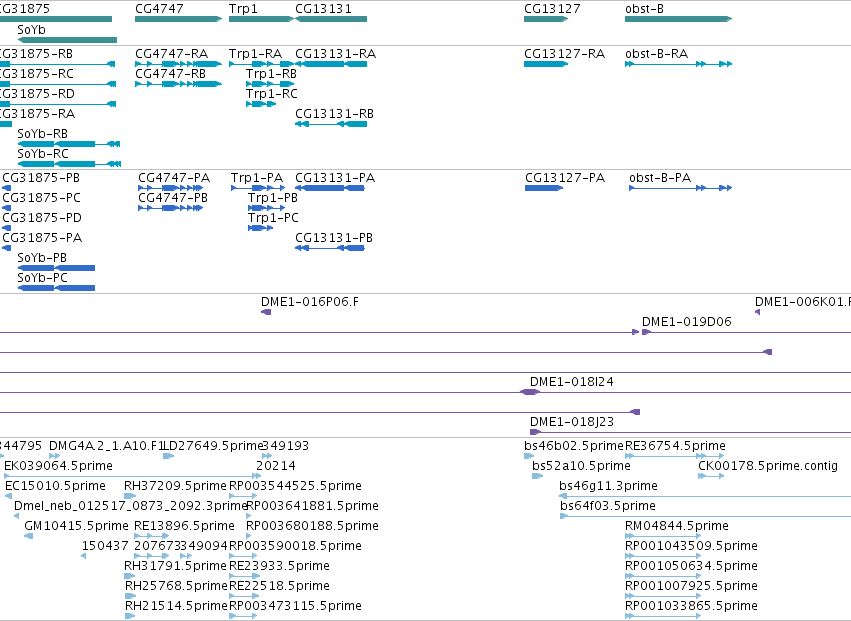Click the Trp1 gene label

click(x=243, y=9)
